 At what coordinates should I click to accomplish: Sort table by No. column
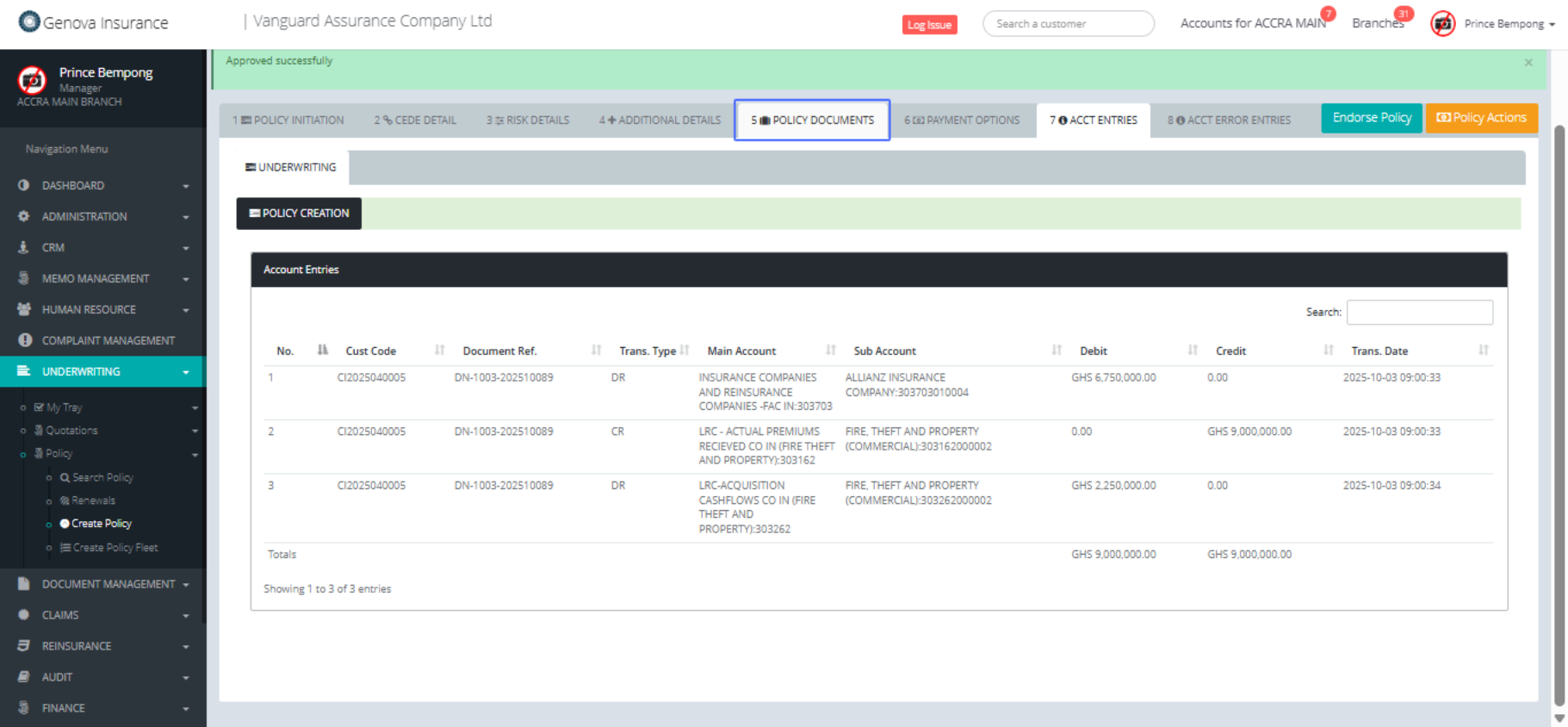point(322,350)
